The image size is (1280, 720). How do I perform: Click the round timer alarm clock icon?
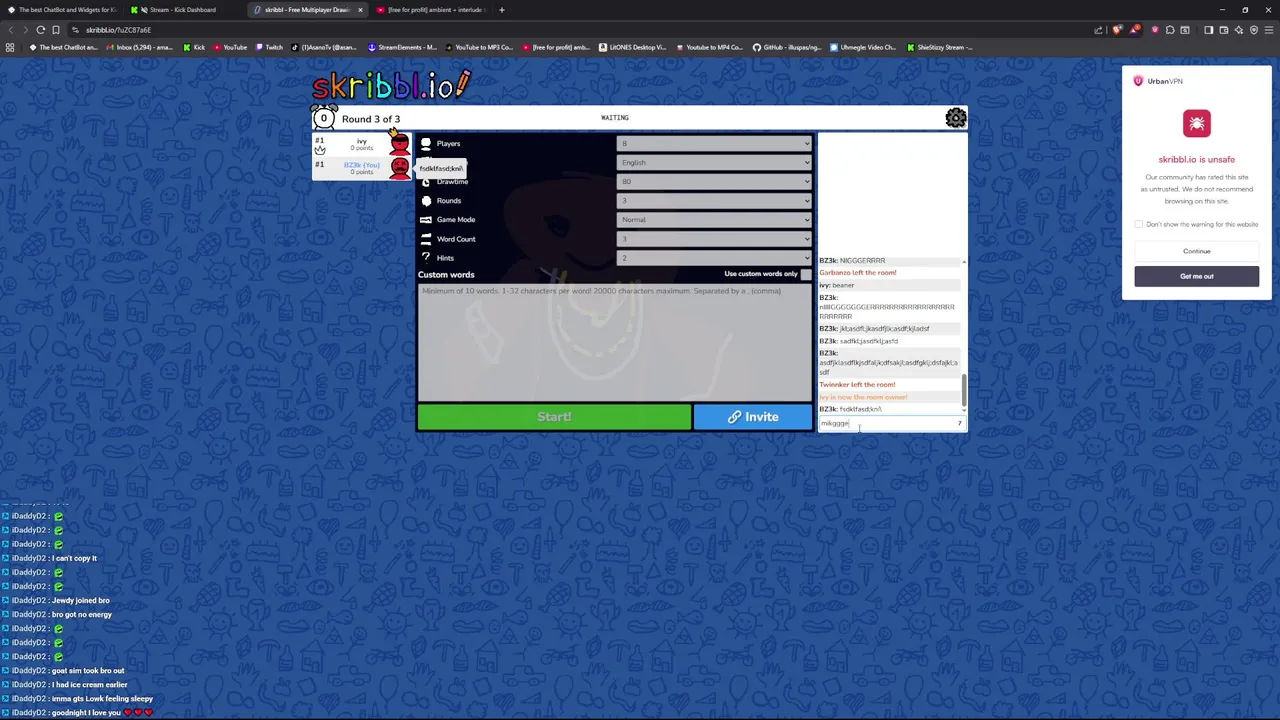323,117
